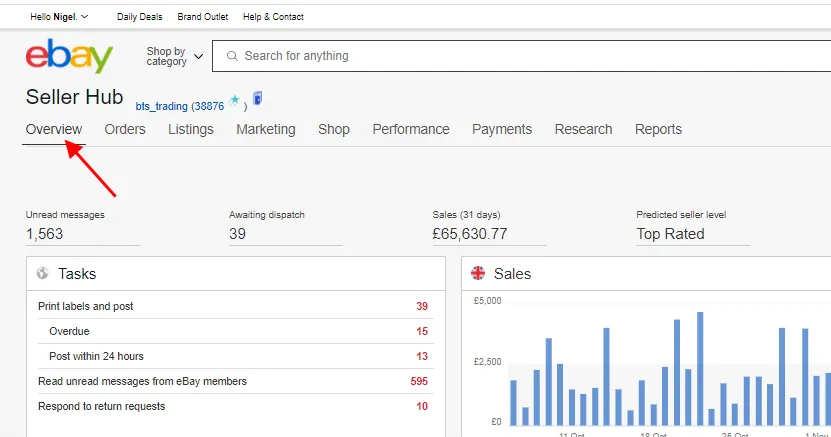Open the Daily Deals link
This screenshot has height=437, width=831.
pos(139,17)
